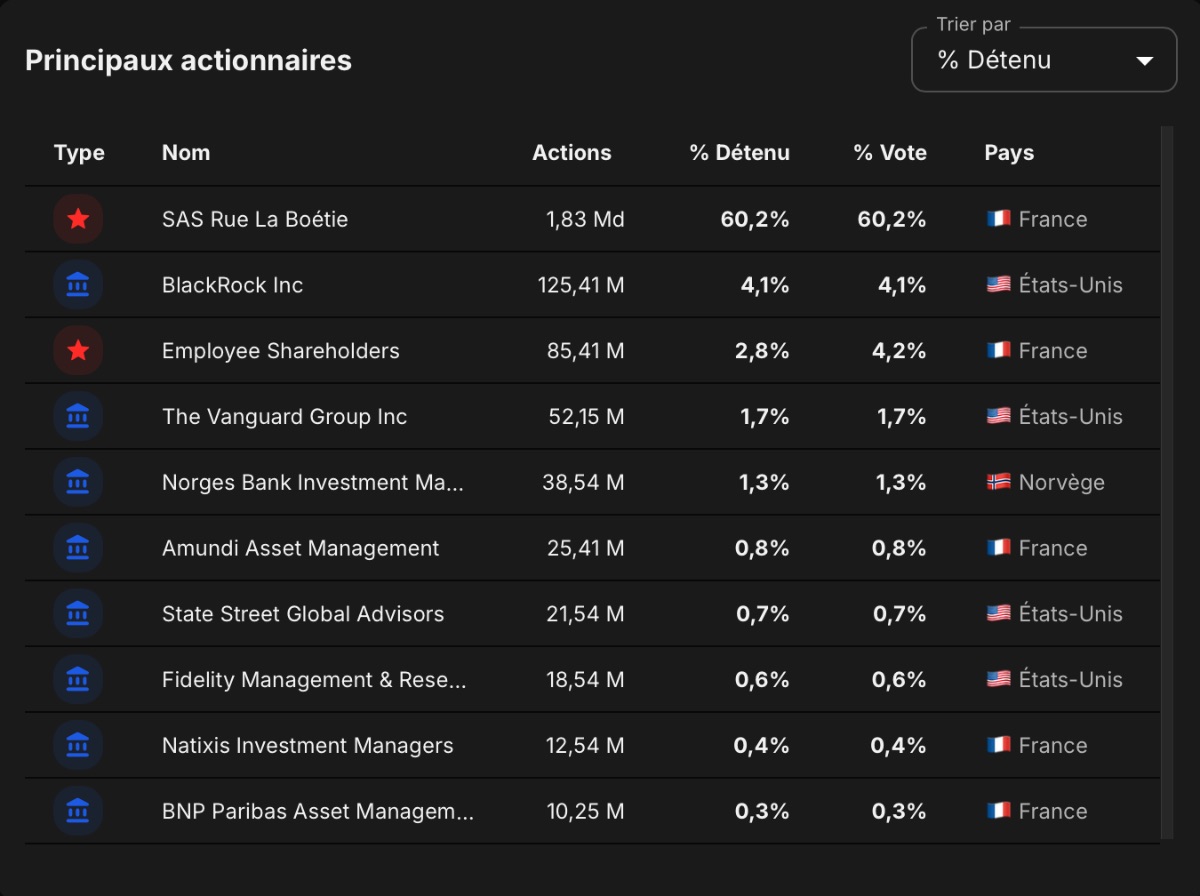Click the French flag in Natixis row

998,746
